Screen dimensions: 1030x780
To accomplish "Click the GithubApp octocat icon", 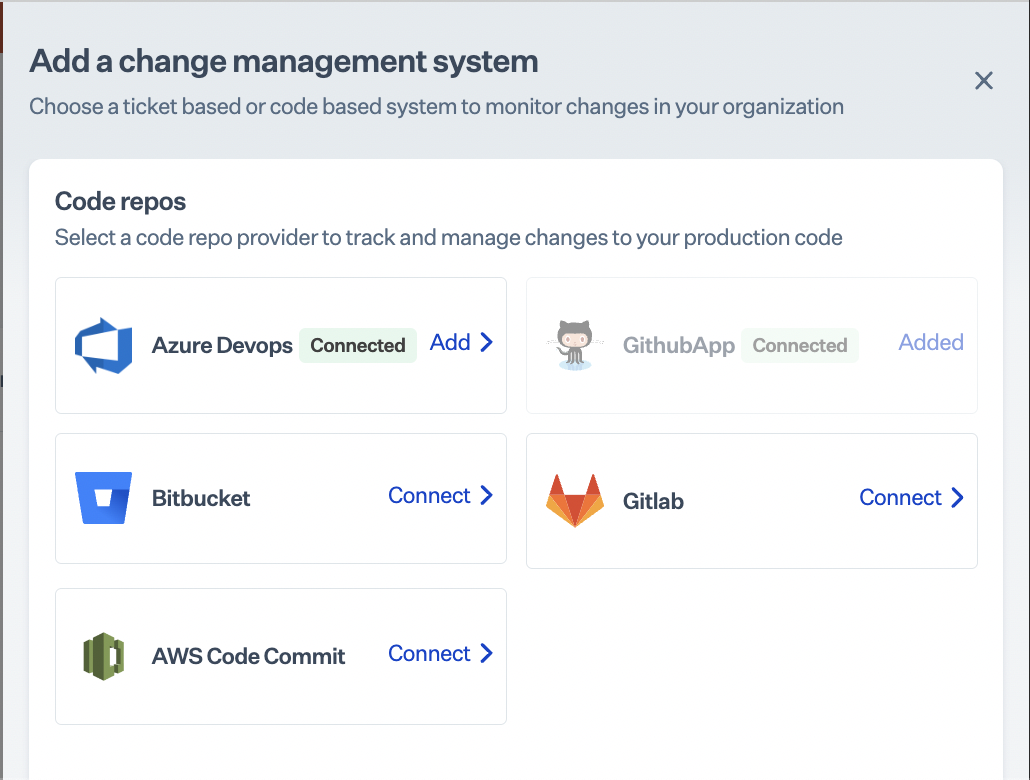I will [x=574, y=345].
